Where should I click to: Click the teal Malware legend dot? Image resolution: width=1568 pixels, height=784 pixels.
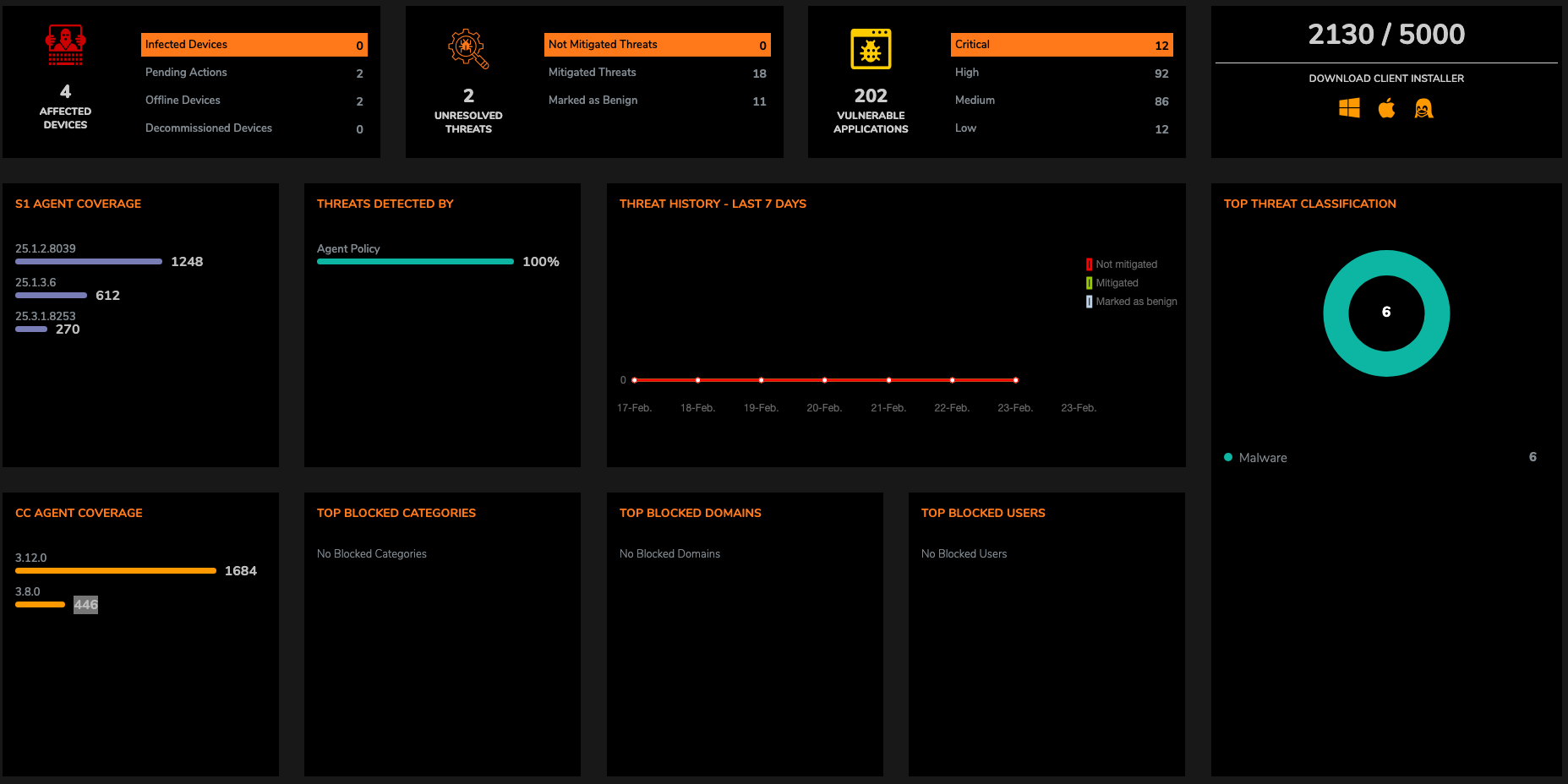click(1228, 457)
